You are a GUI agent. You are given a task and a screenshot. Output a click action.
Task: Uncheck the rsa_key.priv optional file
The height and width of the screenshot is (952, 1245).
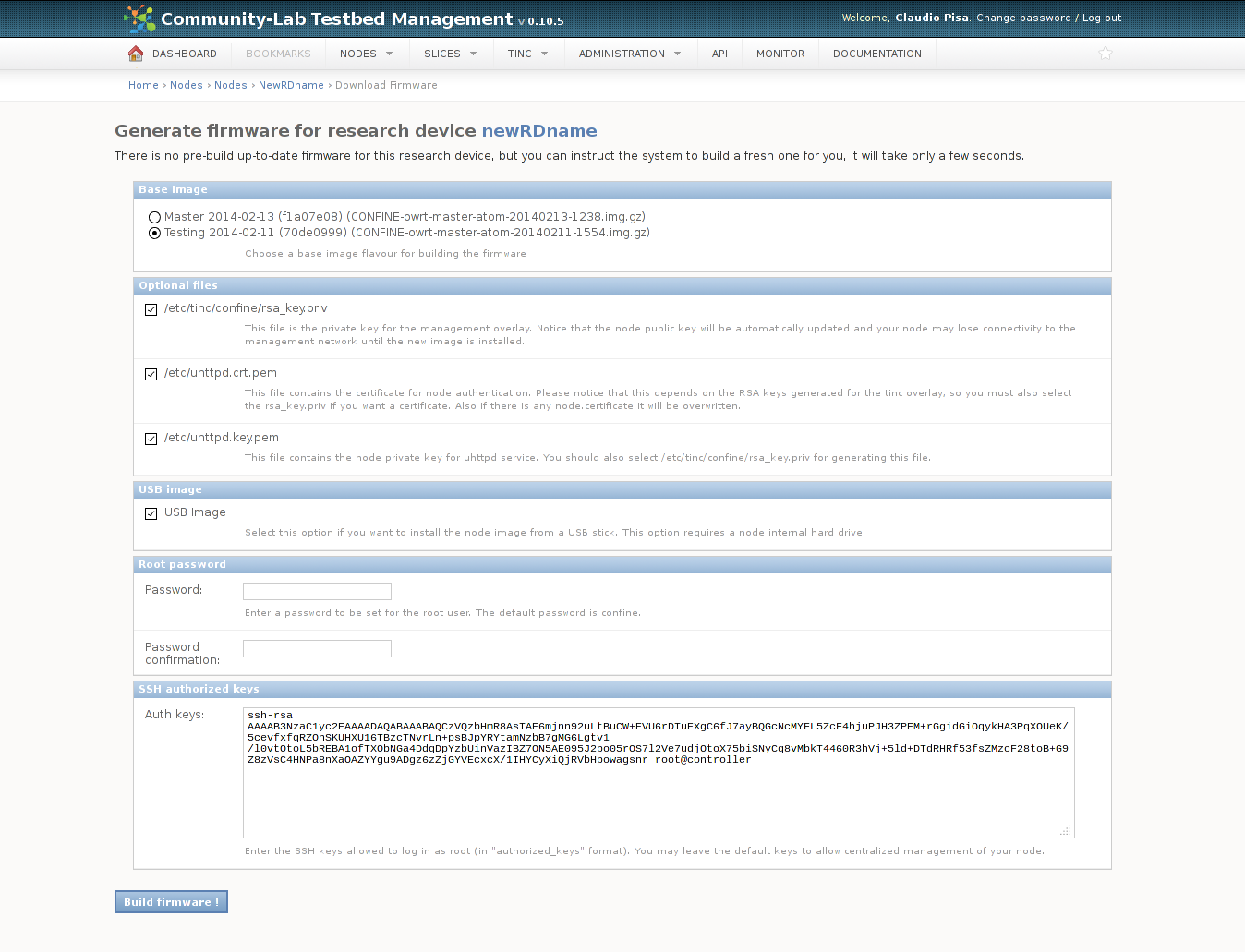pos(151,309)
